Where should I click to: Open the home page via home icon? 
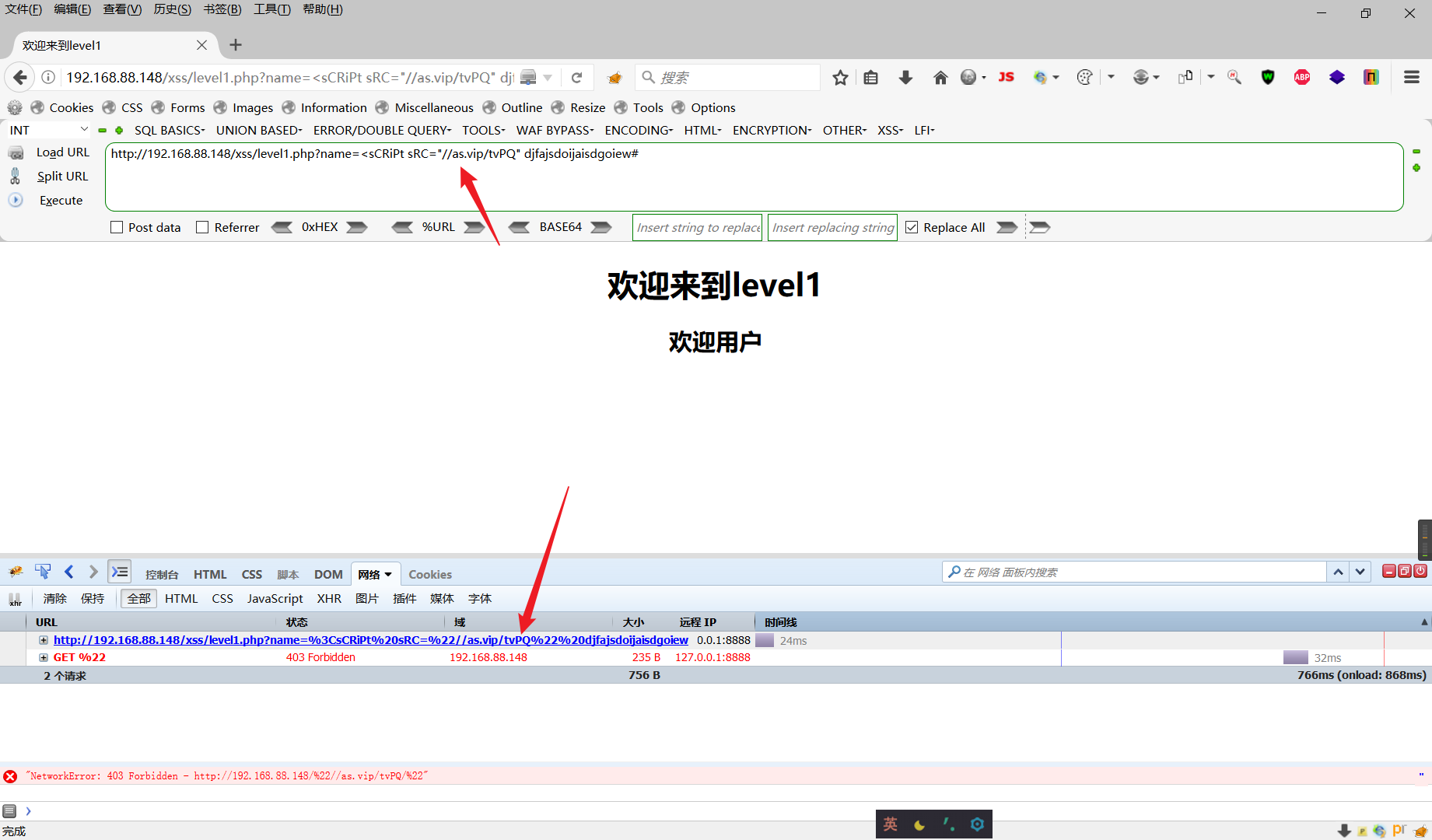[940, 77]
